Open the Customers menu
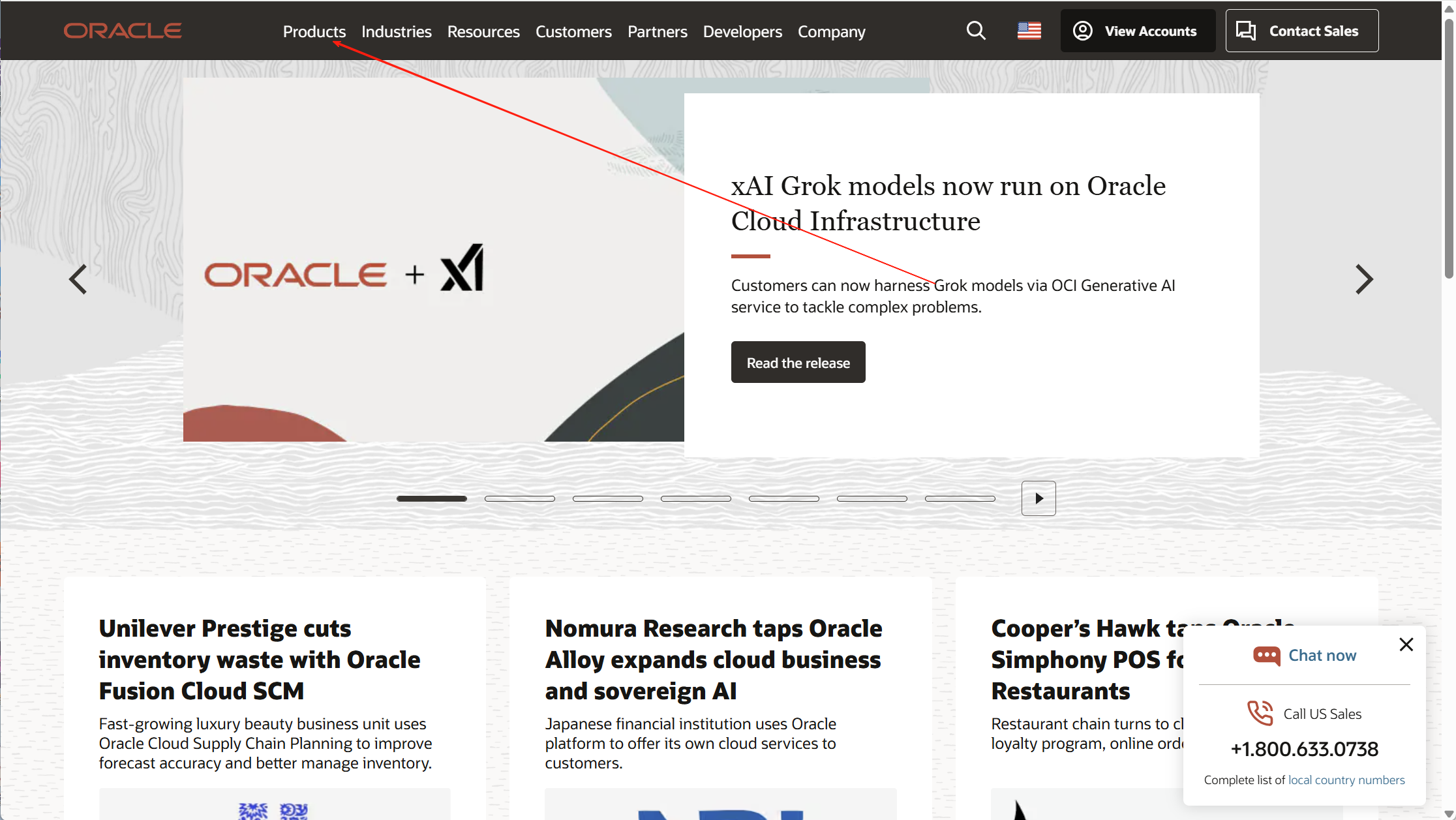Image resolution: width=1456 pixels, height=820 pixels. (573, 31)
